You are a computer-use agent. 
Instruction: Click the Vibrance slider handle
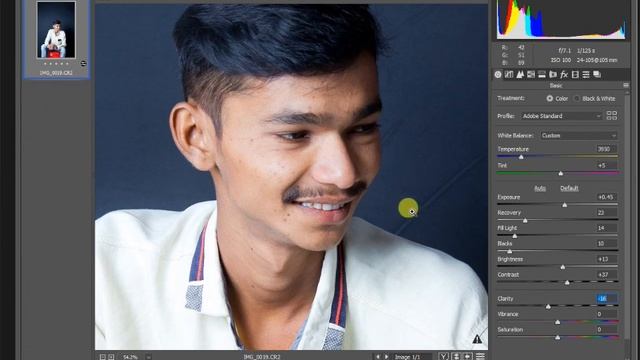point(558,322)
